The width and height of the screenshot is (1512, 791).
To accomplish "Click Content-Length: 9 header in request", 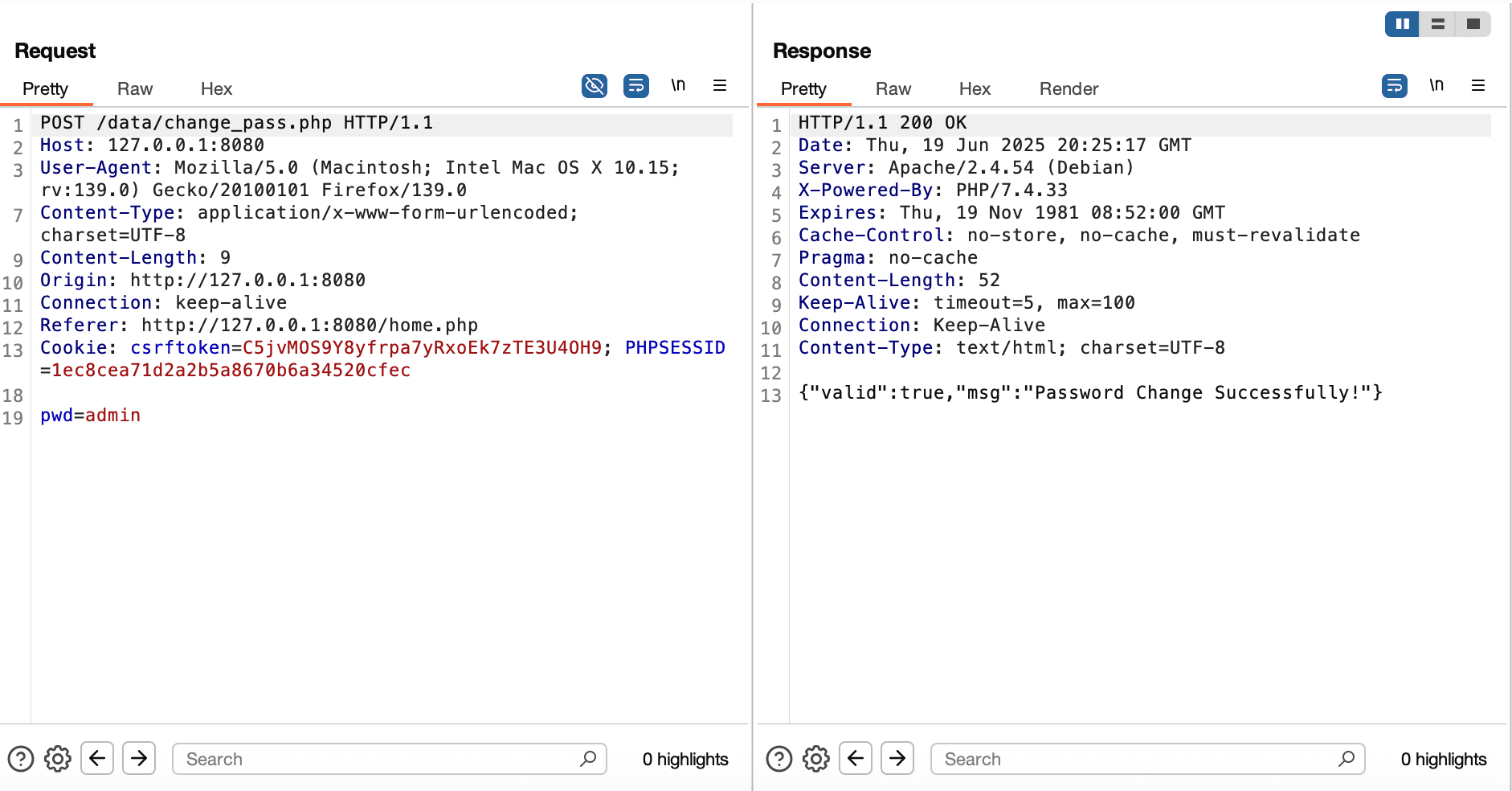I will (135, 258).
